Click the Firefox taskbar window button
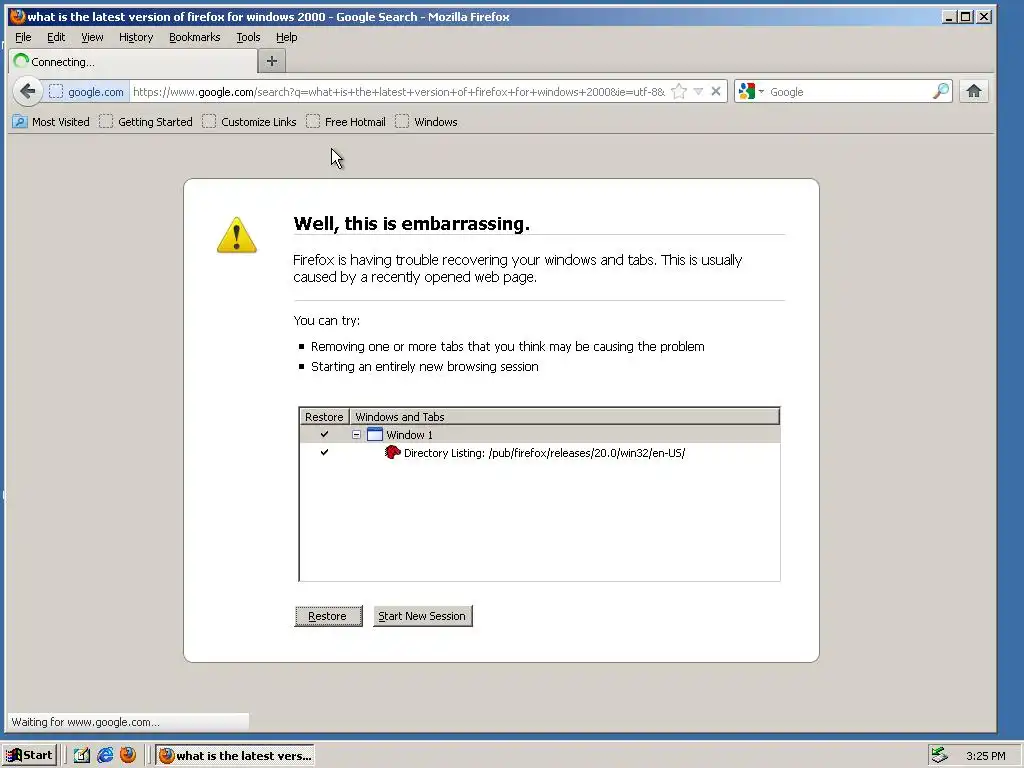1024x768 pixels. pyautogui.click(x=235, y=756)
